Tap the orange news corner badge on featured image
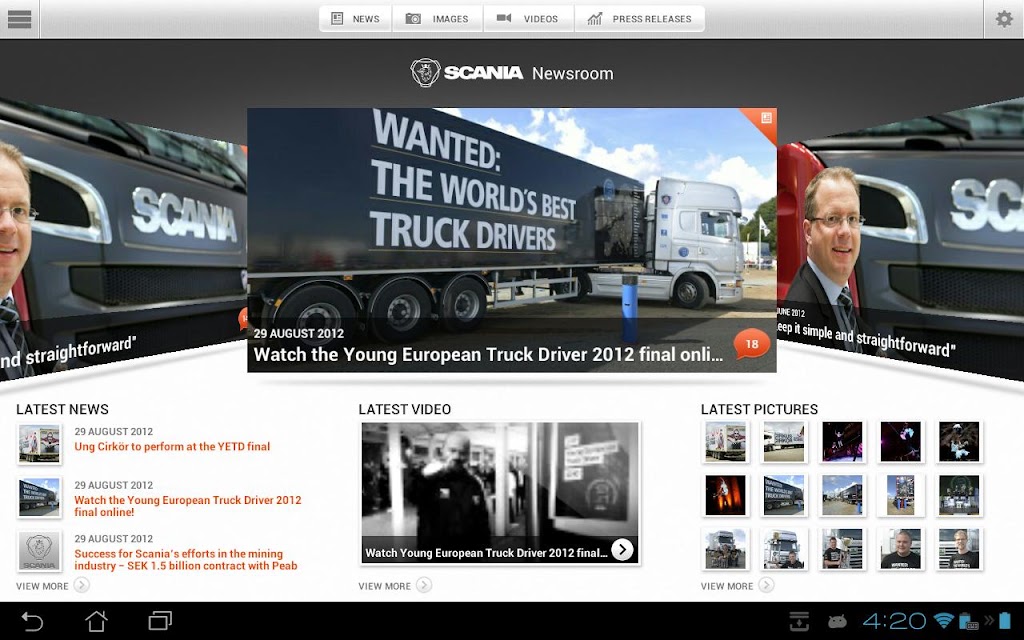This screenshot has height=640, width=1024. pyautogui.click(x=763, y=121)
